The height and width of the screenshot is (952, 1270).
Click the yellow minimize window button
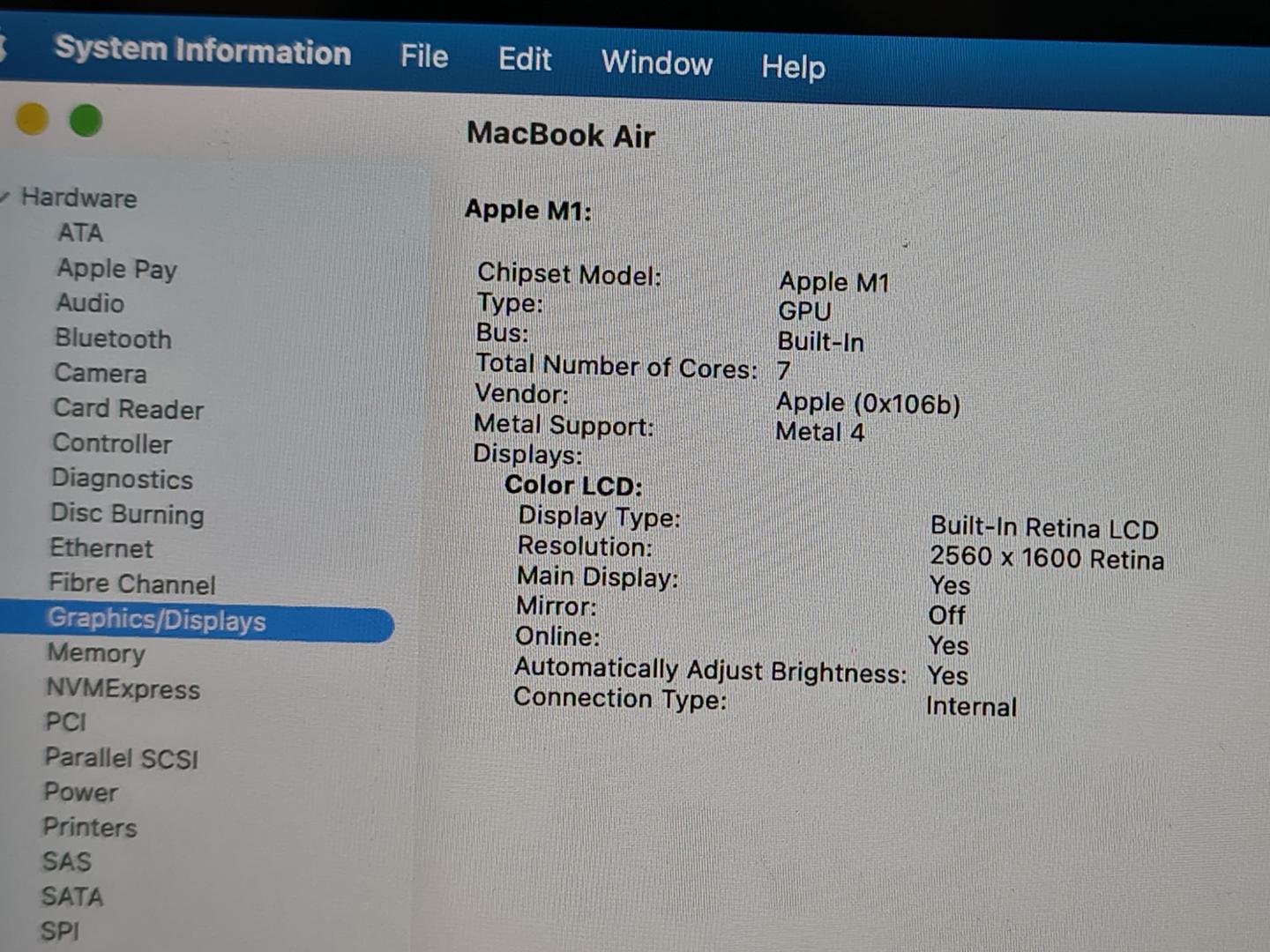[x=33, y=118]
